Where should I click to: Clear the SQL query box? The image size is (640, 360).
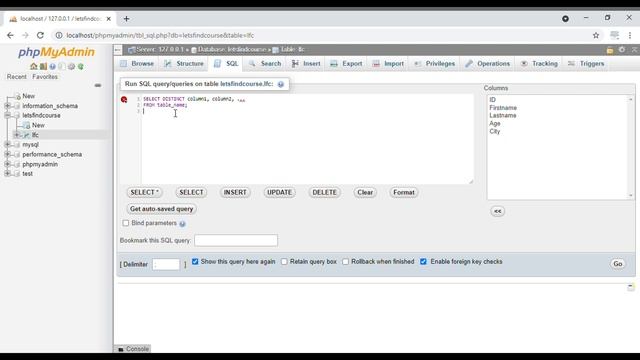click(365, 192)
